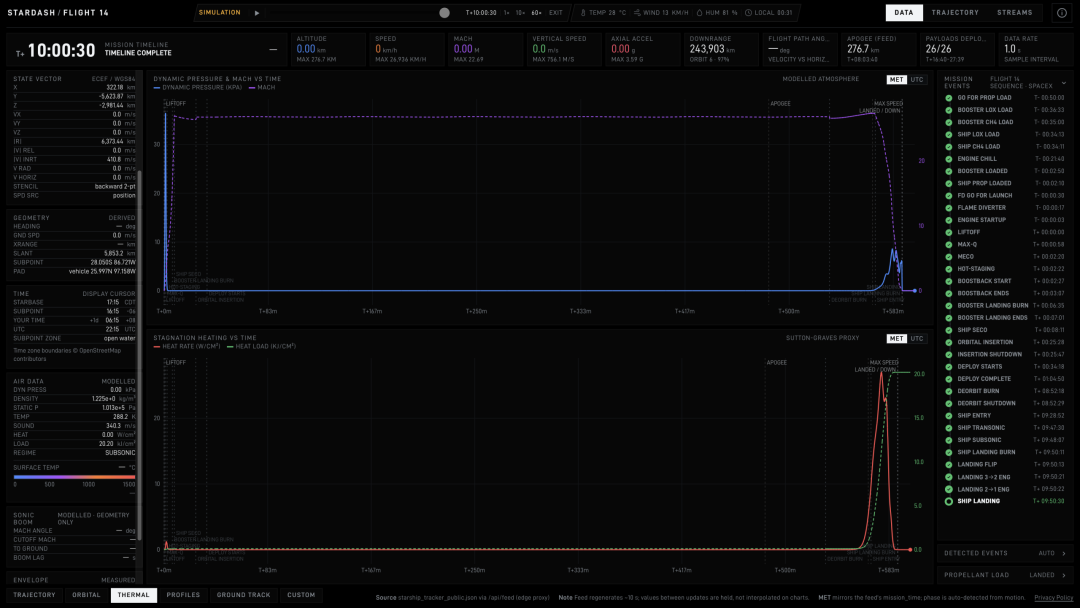Click the humidity droplet icon
Image resolution: width=1080 pixels, height=608 pixels.
click(699, 12)
